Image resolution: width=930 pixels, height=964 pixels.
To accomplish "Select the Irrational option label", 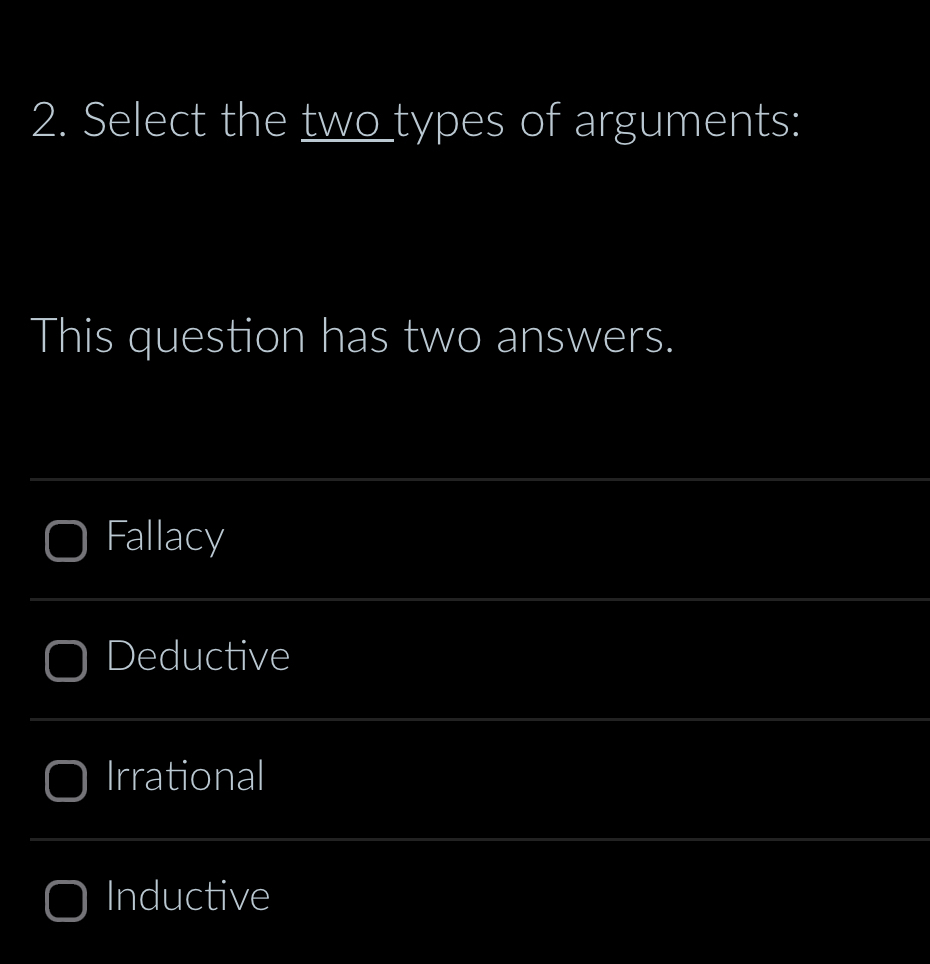I will [185, 777].
